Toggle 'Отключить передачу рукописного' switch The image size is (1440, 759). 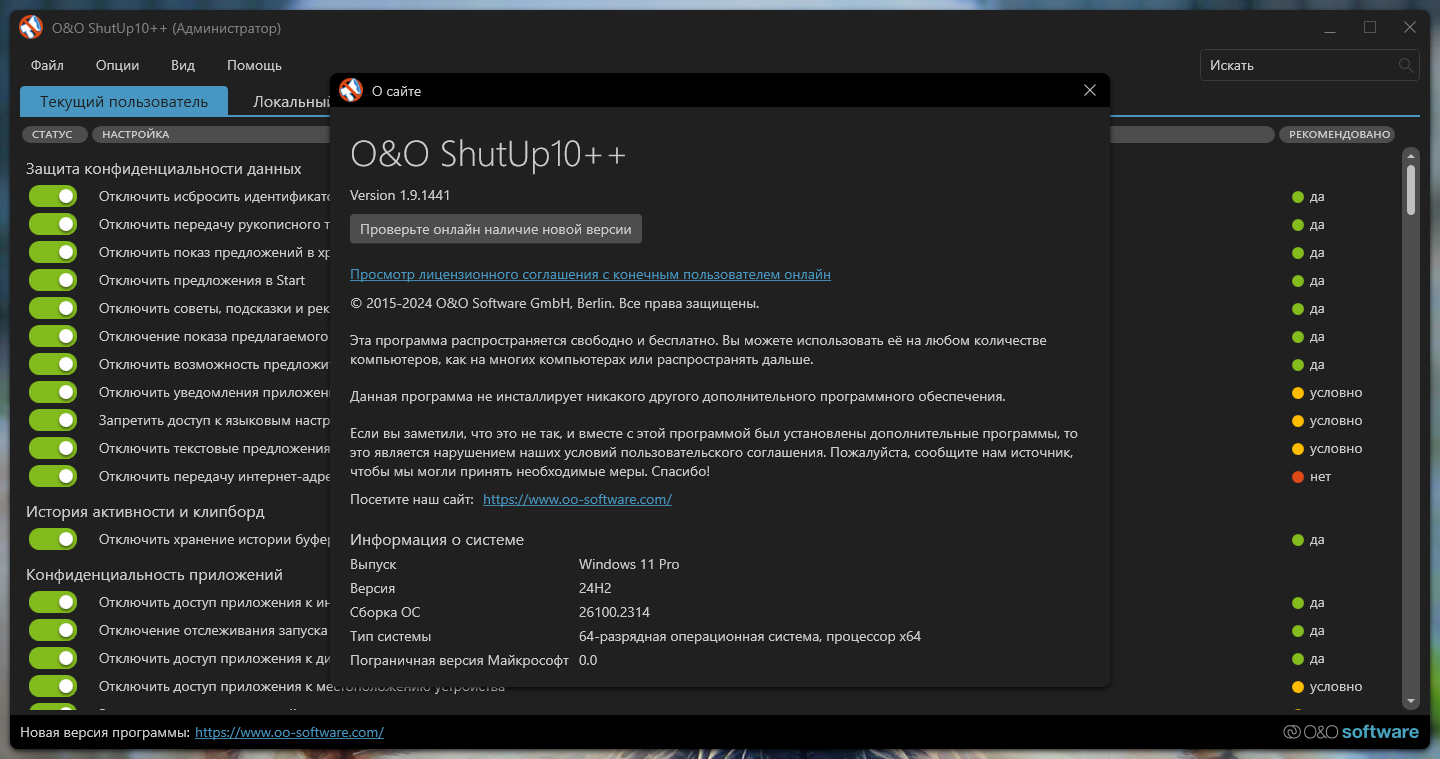(53, 224)
